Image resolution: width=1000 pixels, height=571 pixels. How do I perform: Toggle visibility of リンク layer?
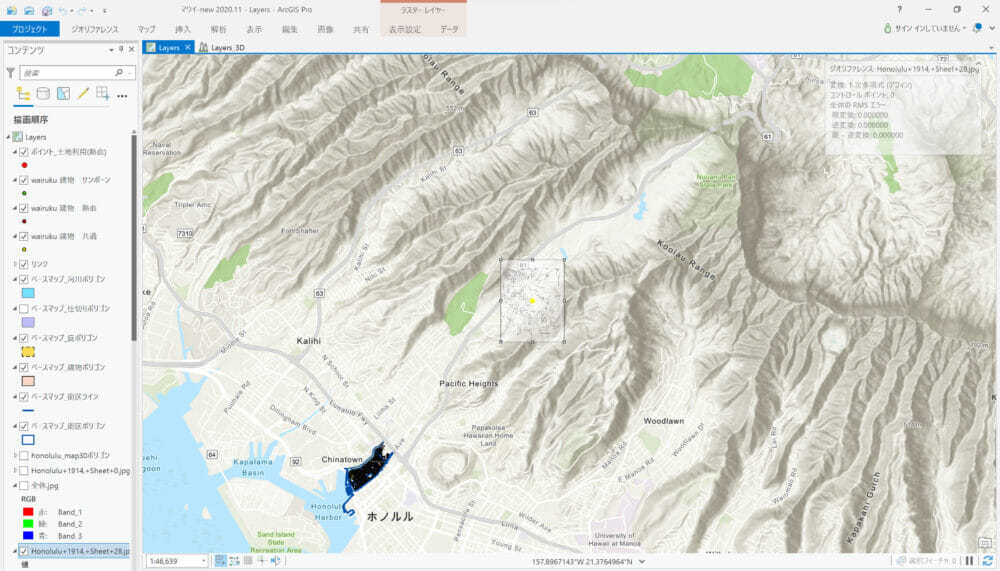tap(24, 264)
